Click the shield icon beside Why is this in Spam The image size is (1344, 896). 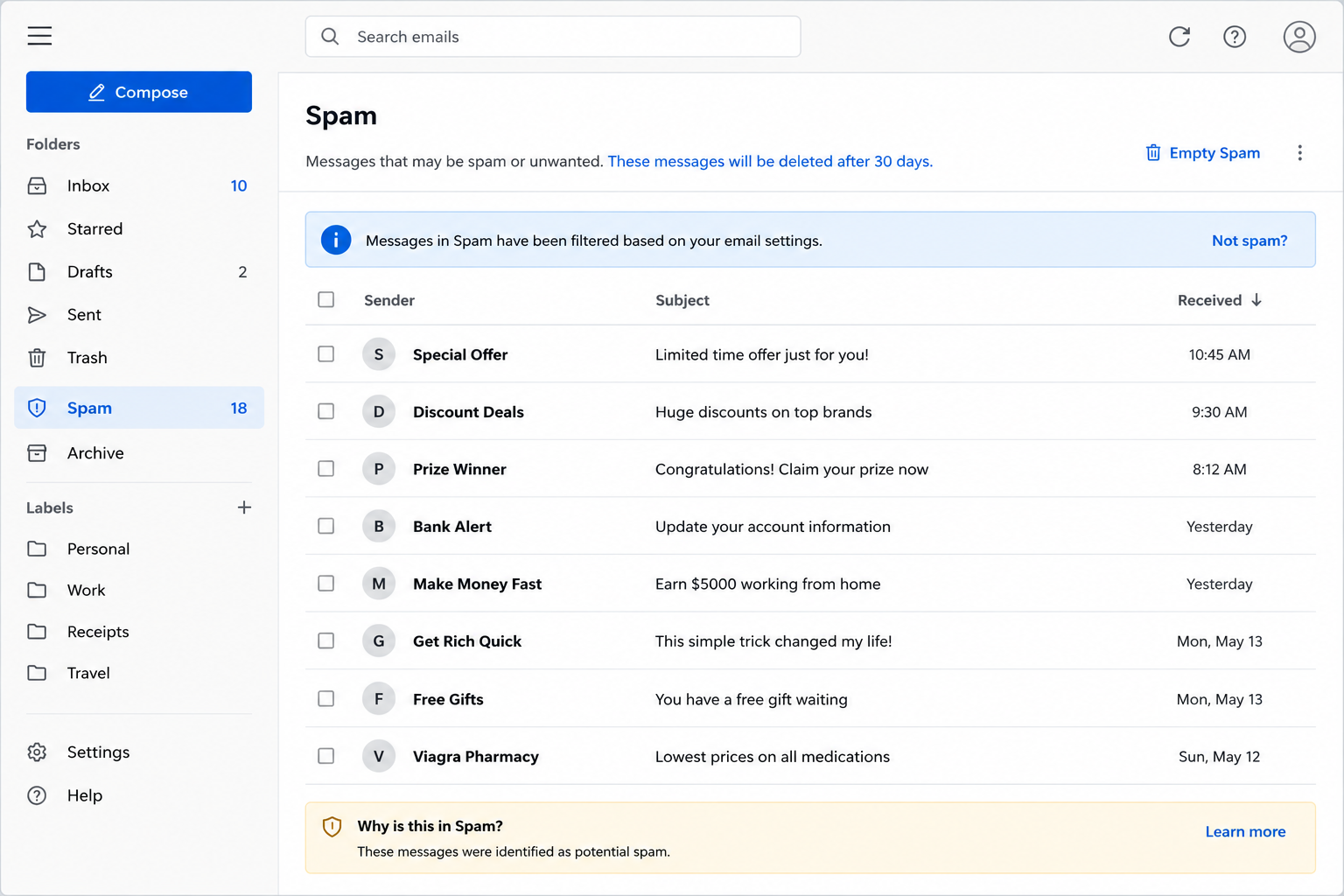(332, 827)
